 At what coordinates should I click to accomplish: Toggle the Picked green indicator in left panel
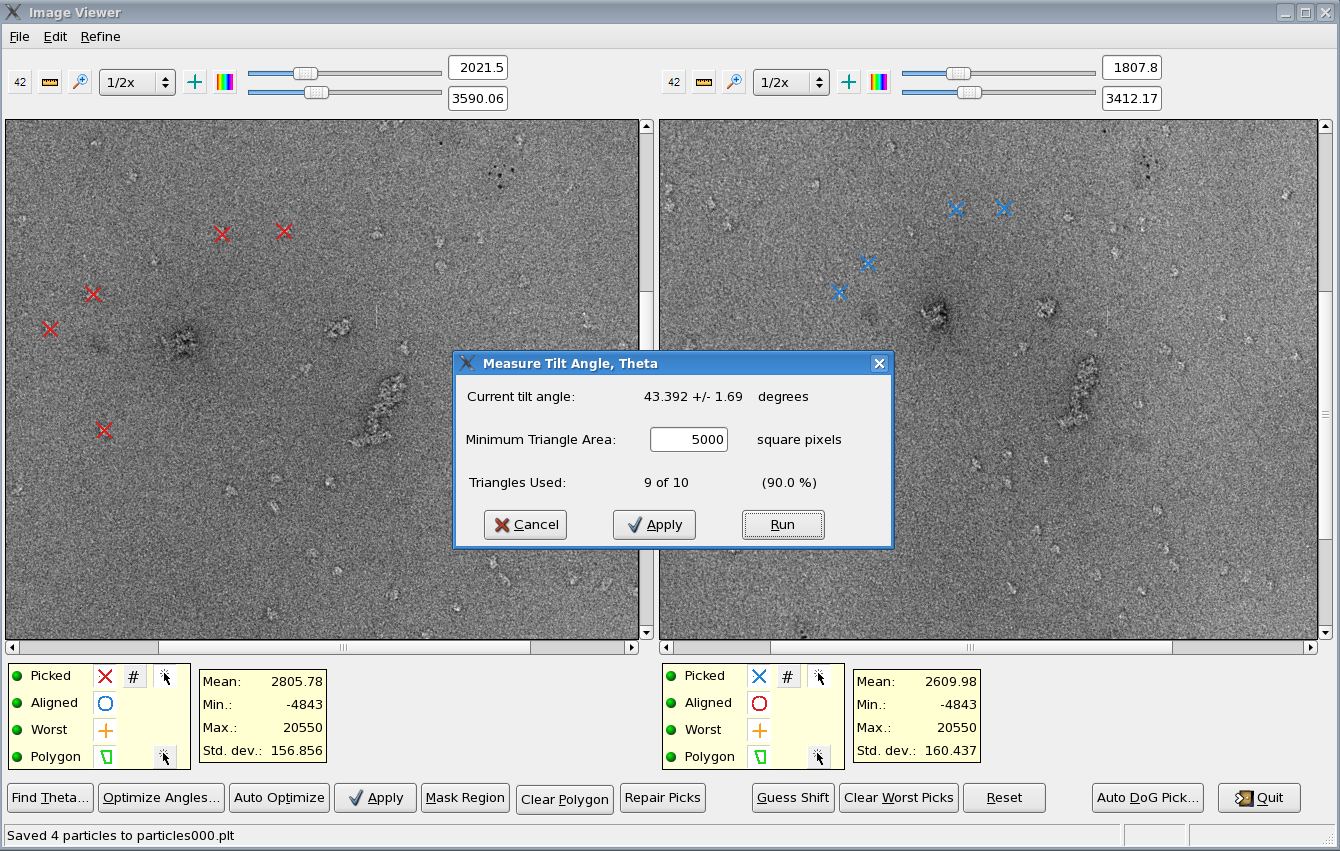tap(17, 676)
